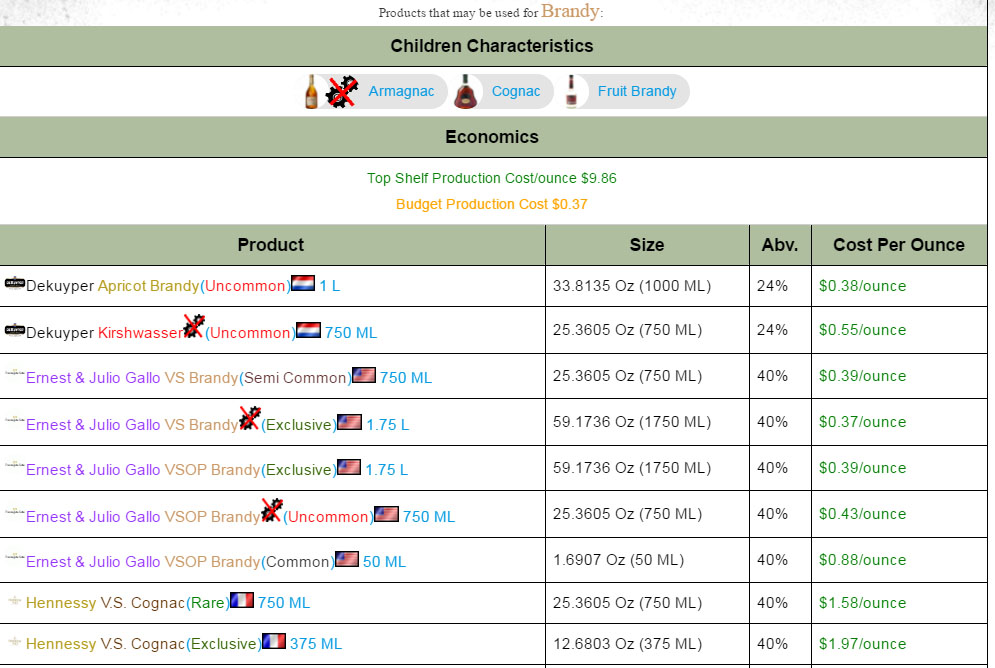
Task: Open the Fruit Brandy characteristic link
Action: coord(637,92)
